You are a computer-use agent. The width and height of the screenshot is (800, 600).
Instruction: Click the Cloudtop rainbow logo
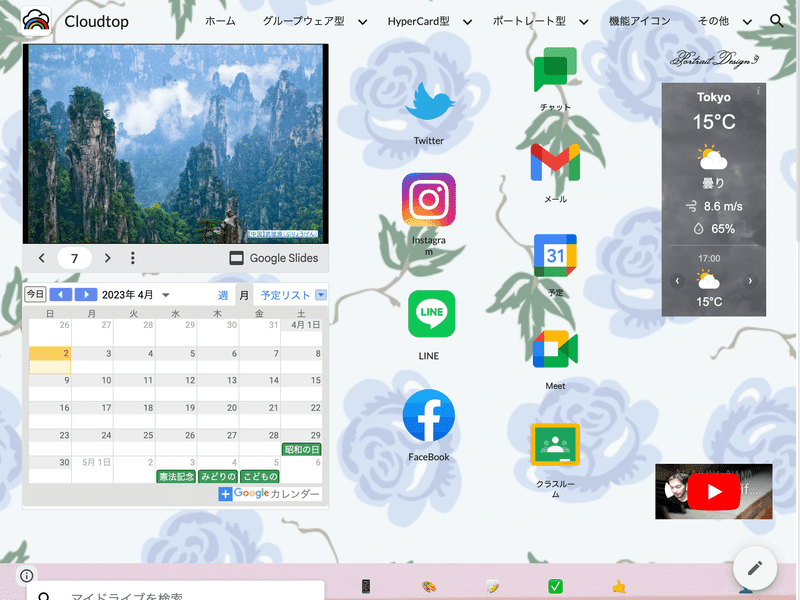click(x=36, y=21)
